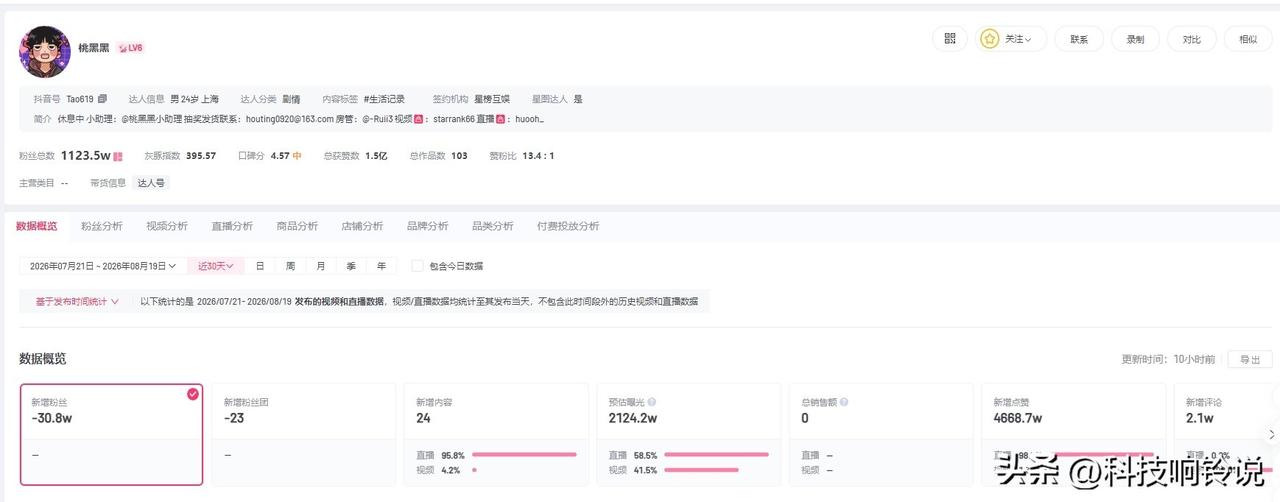Click the pink chart icon next to 1123.5w
1280x502 pixels.
point(118,156)
